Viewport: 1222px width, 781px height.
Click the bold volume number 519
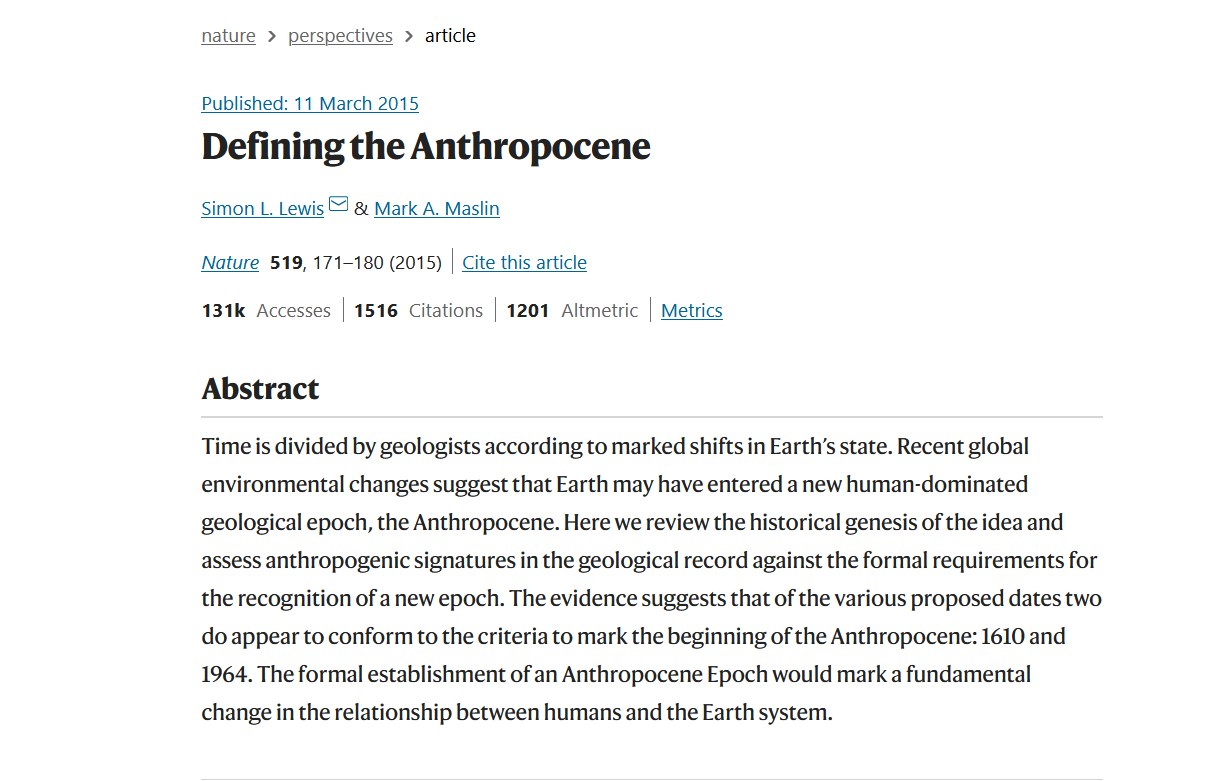(x=286, y=263)
